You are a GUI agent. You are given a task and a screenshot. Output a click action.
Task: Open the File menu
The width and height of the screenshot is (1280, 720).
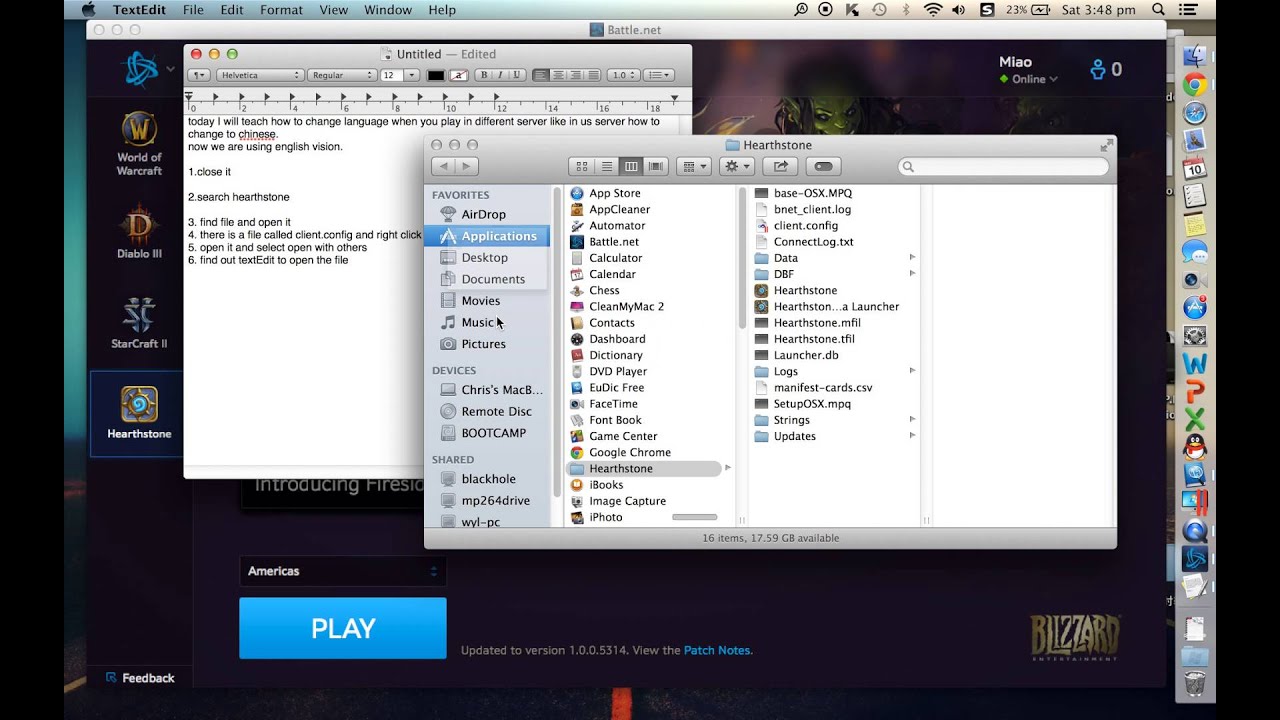(193, 10)
